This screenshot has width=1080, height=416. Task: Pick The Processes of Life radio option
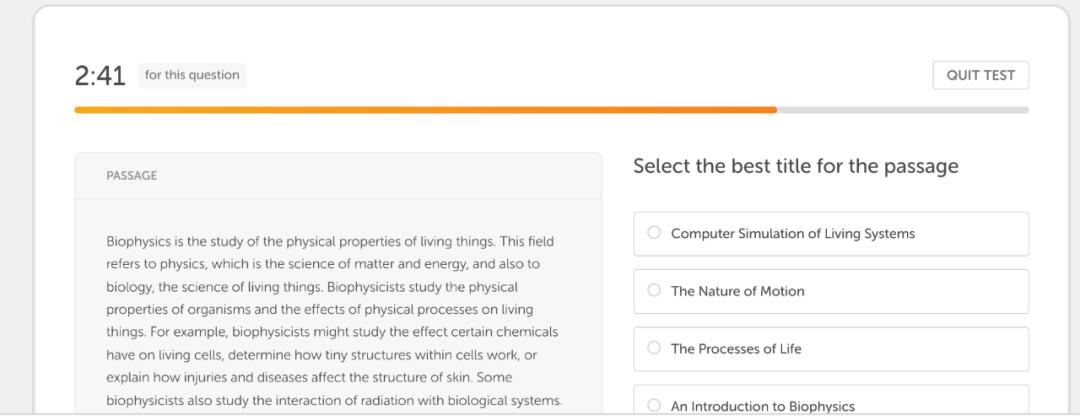tap(654, 348)
